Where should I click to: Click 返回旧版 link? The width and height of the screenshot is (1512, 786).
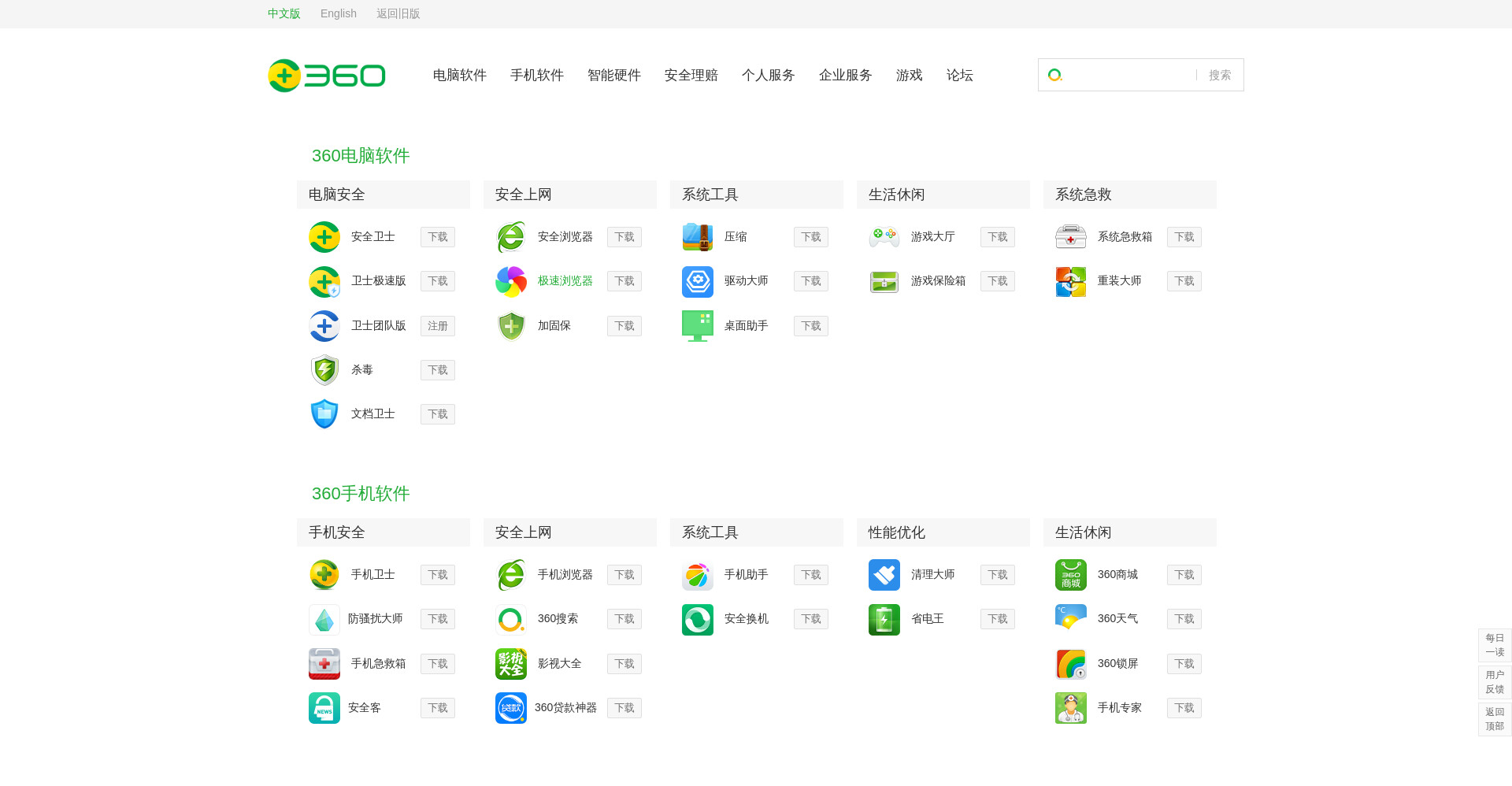tap(398, 13)
